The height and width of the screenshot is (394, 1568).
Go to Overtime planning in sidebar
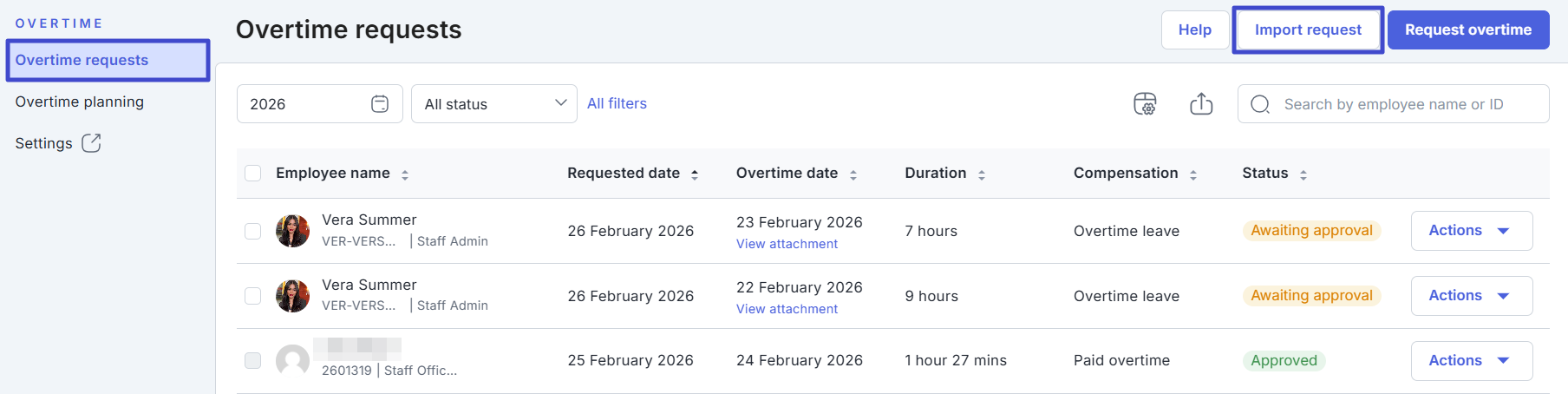pyautogui.click(x=80, y=102)
